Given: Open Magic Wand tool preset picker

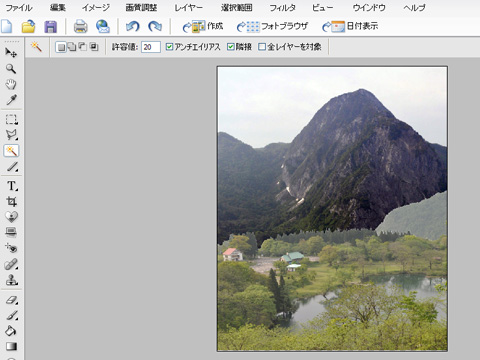Looking at the screenshot, I should pyautogui.click(x=36, y=47).
